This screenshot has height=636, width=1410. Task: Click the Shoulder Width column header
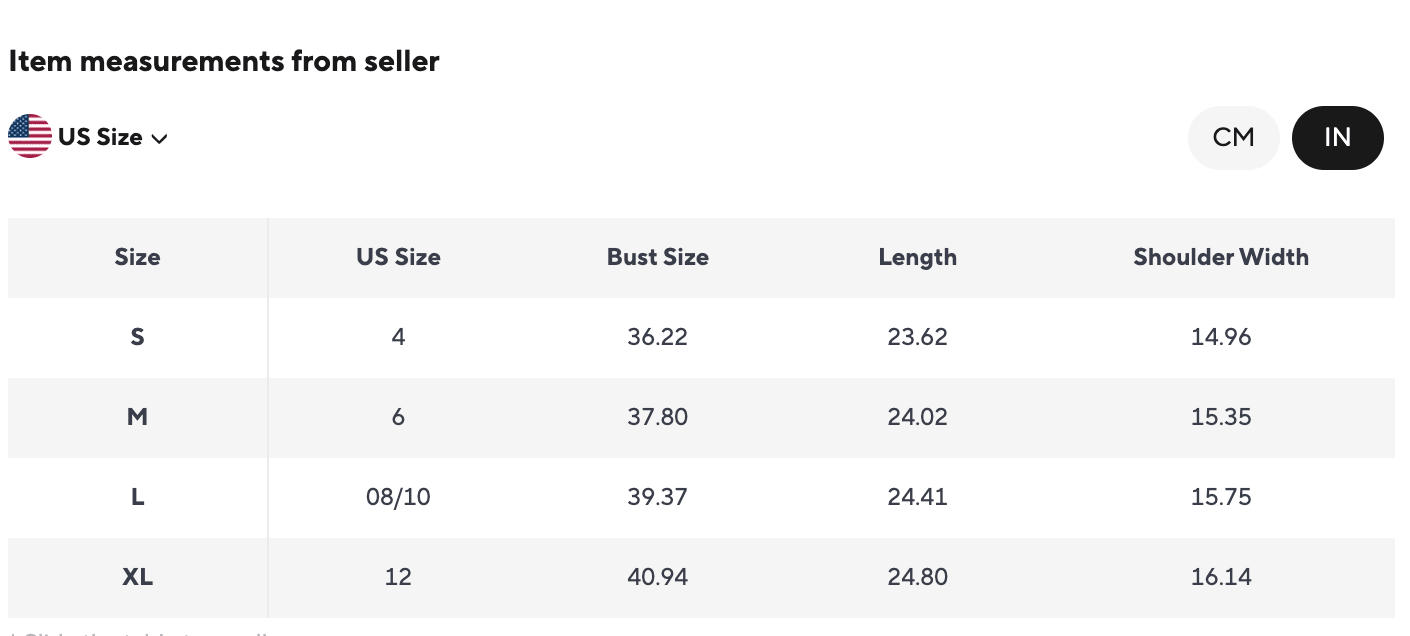1220,257
